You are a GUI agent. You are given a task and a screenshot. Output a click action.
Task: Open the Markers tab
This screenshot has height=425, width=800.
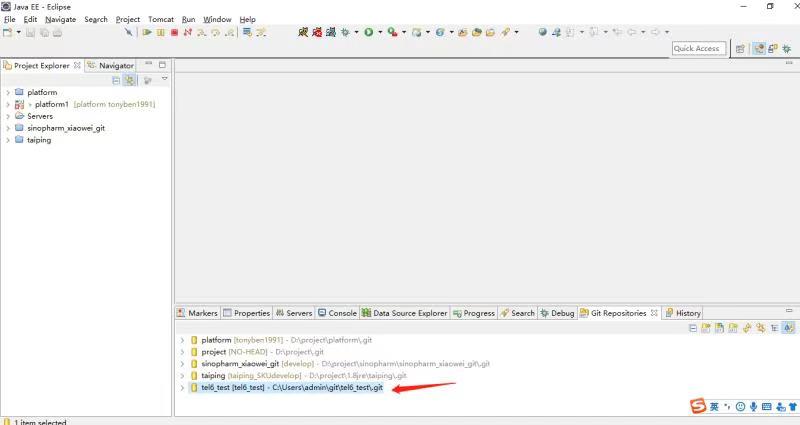click(x=197, y=313)
